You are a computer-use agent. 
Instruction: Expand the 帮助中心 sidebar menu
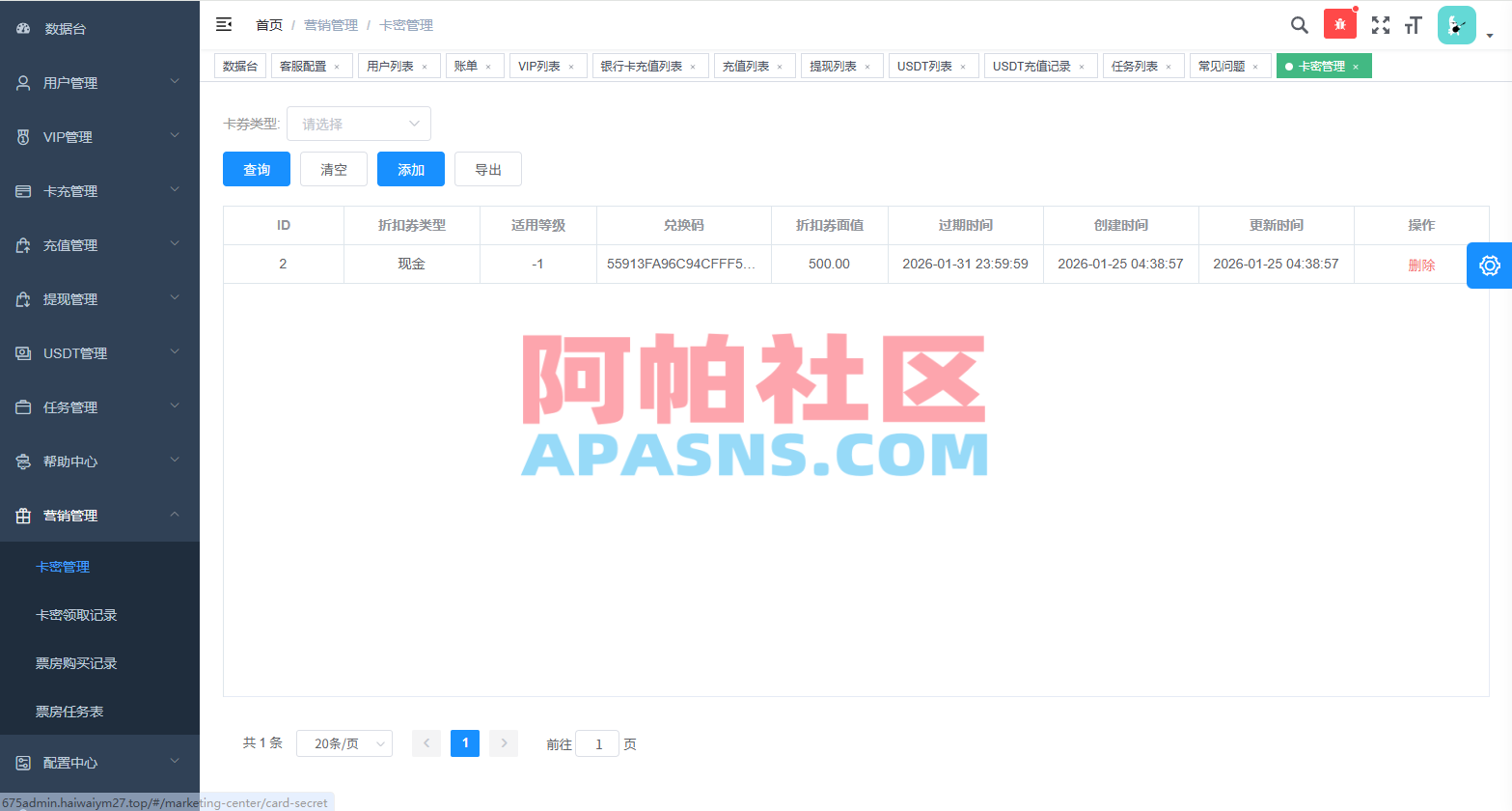coord(99,461)
